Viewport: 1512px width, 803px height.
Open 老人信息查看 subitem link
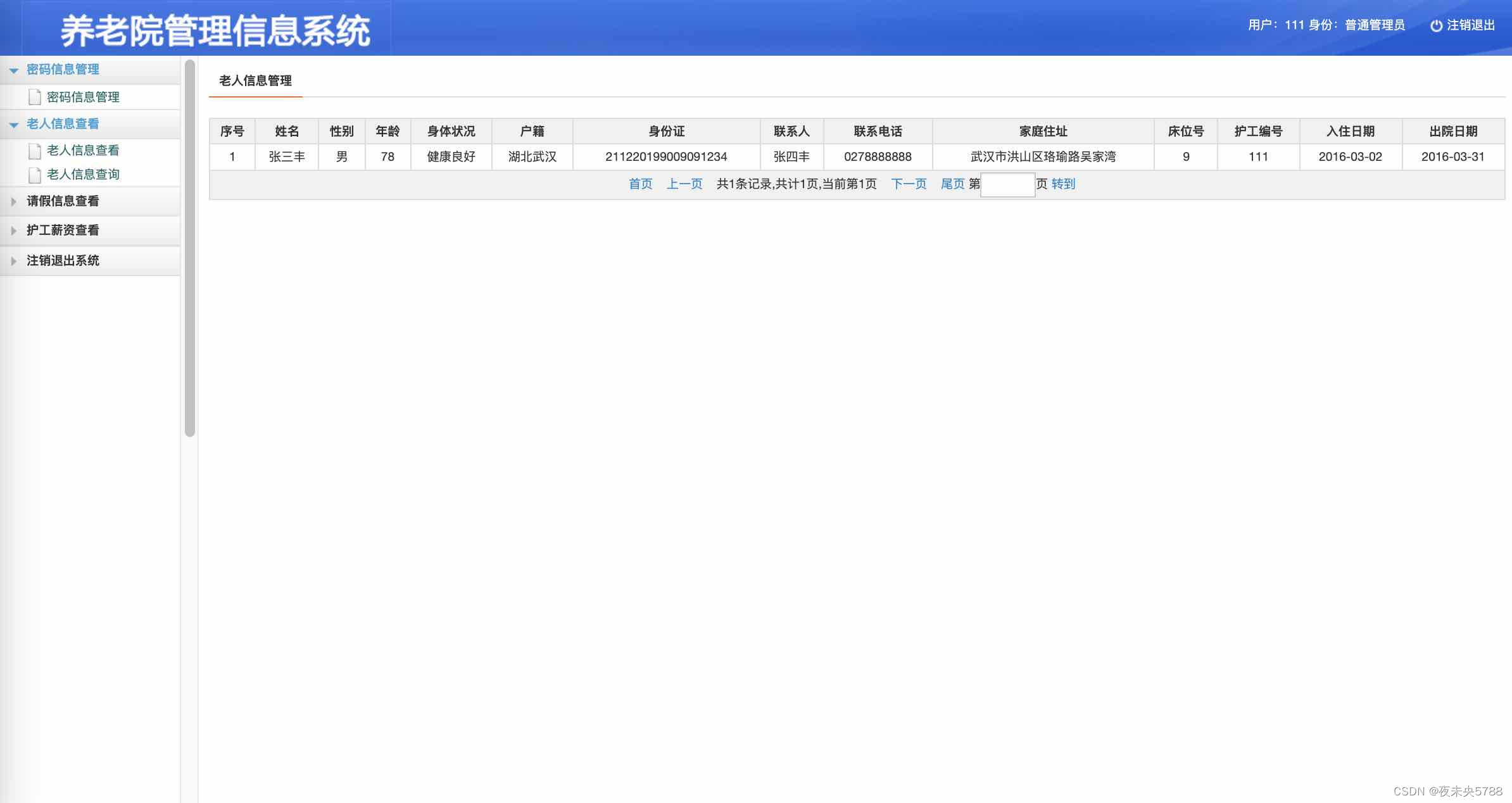[x=83, y=150]
